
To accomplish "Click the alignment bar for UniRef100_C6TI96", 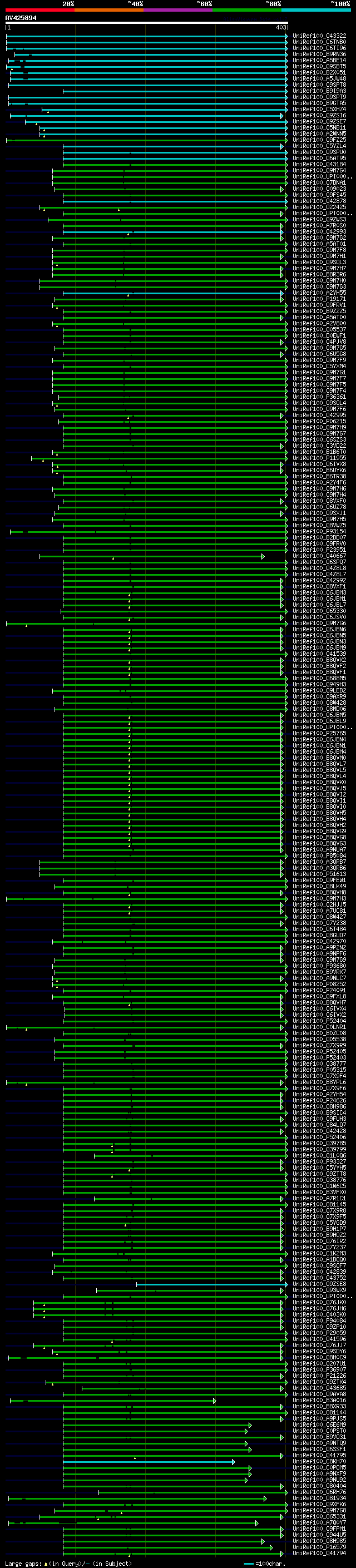I will coord(147,48).
